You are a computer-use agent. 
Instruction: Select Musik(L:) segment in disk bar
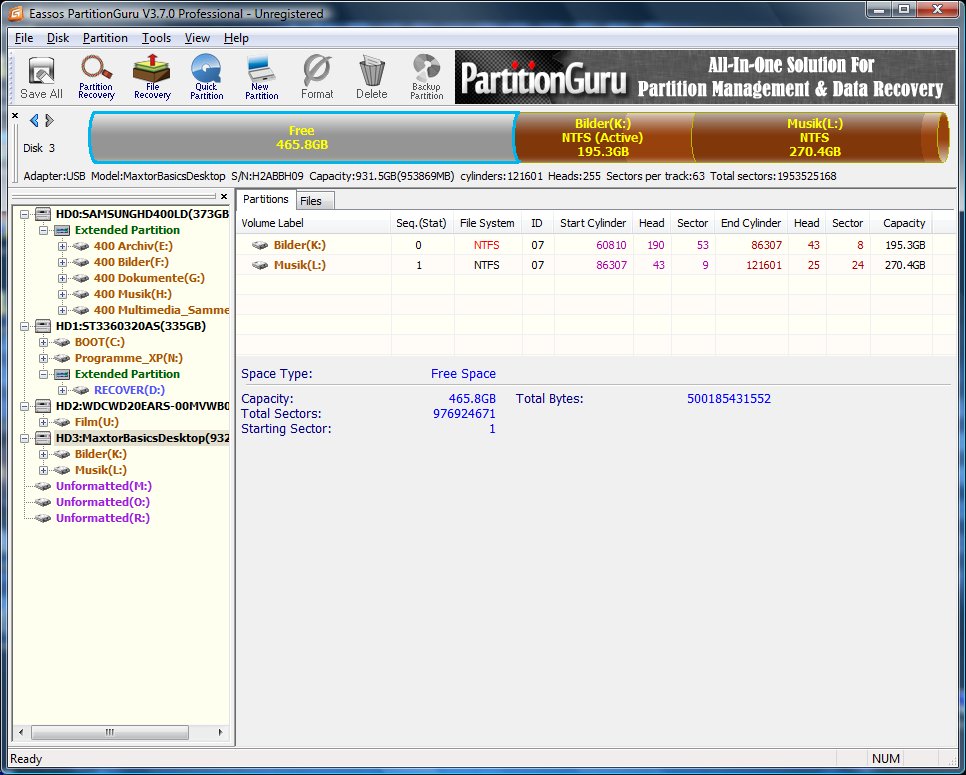814,137
